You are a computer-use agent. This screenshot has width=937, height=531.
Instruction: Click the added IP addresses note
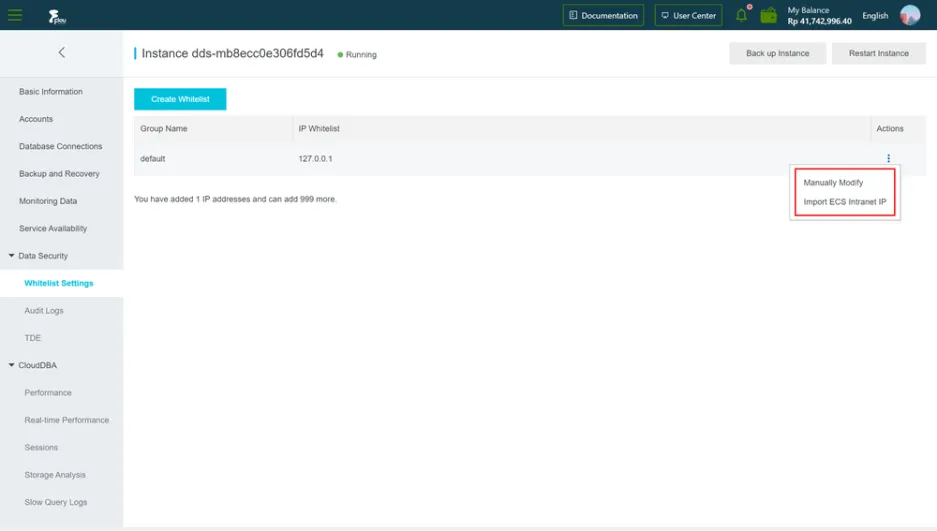click(235, 199)
